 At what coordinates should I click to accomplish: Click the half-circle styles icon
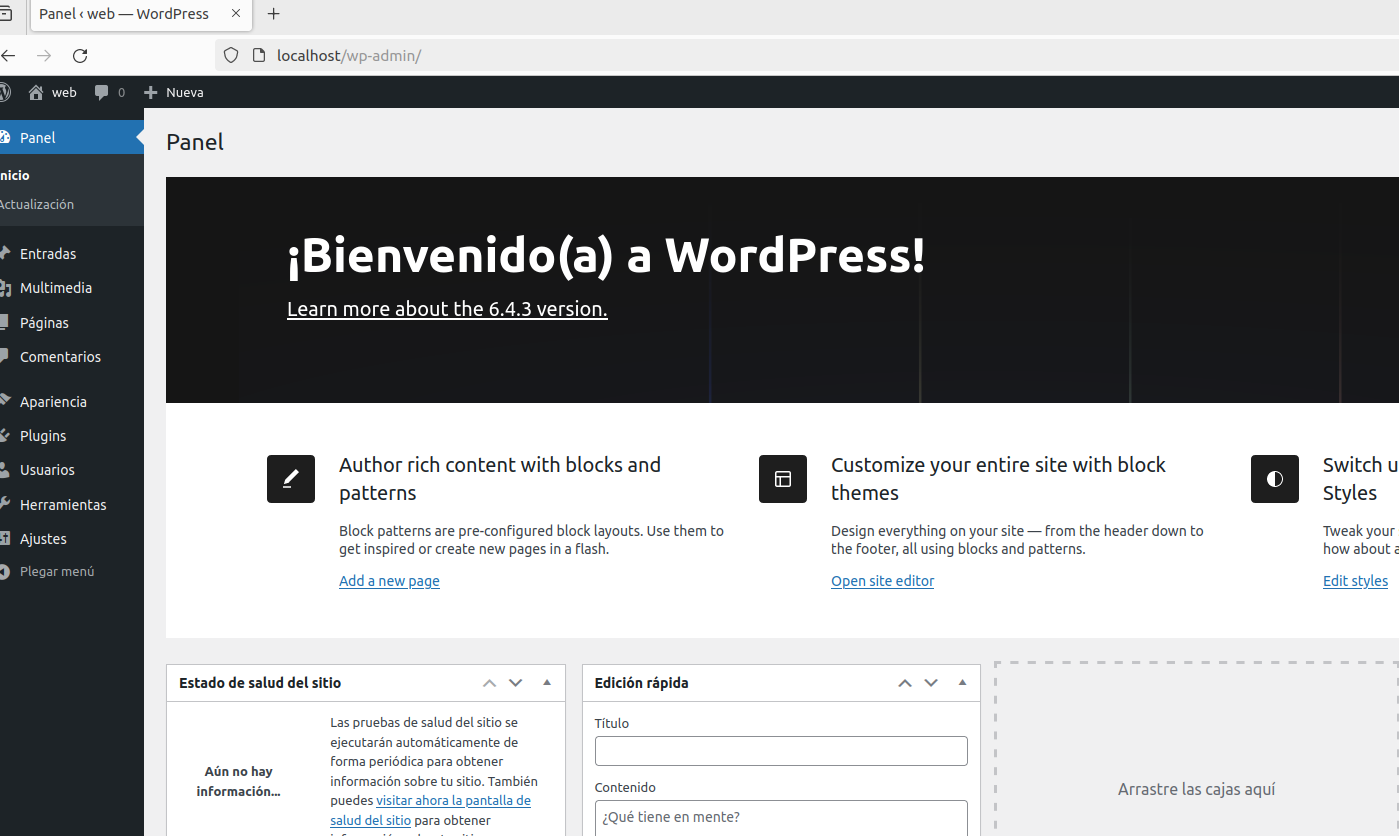tap(1275, 479)
